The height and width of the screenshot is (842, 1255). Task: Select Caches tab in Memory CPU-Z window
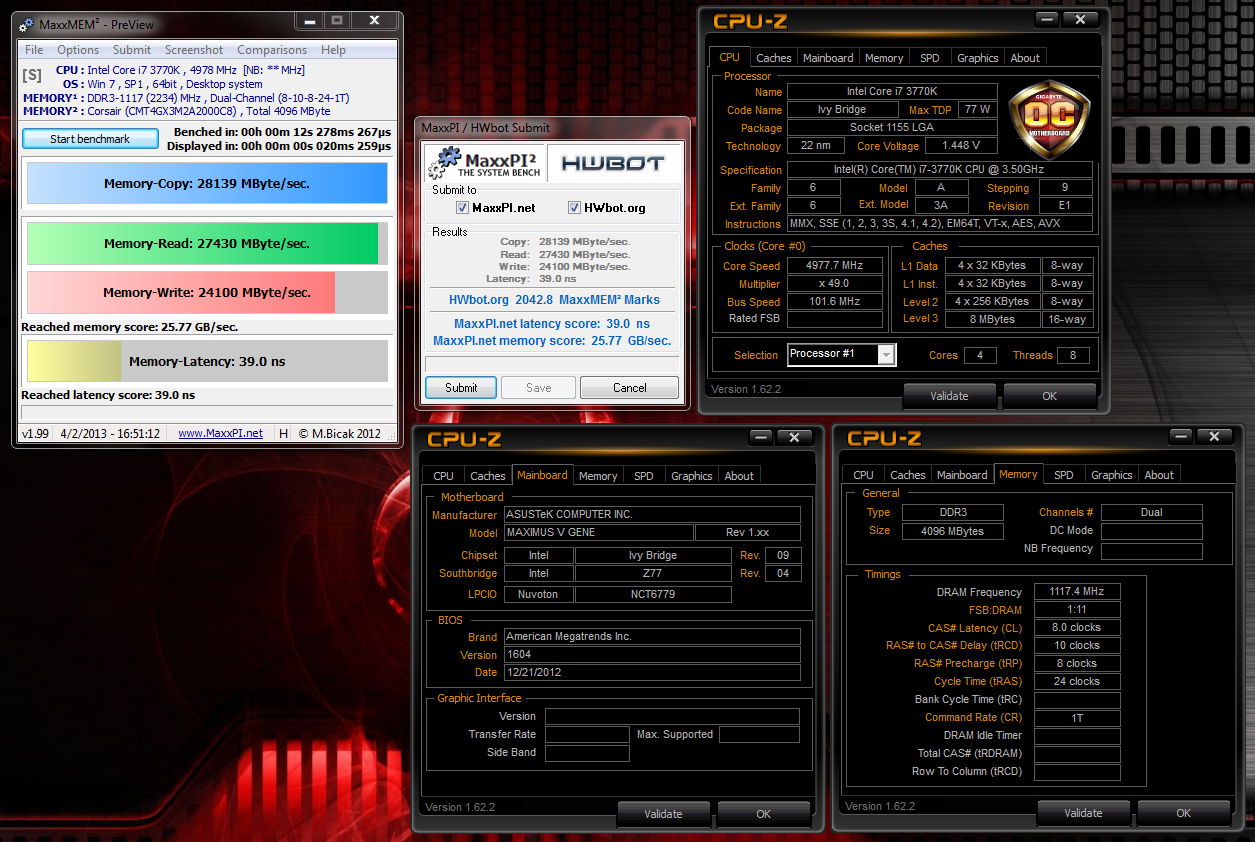click(908, 475)
